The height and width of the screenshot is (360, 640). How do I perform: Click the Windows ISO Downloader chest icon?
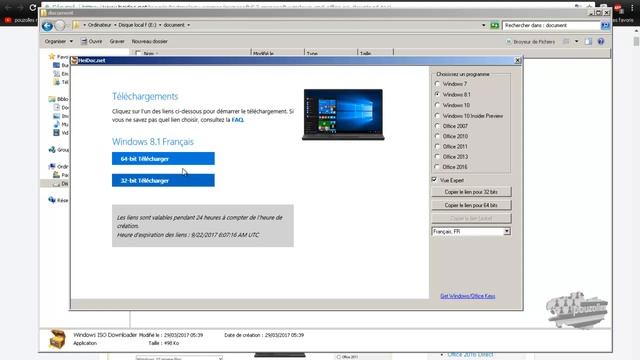coord(57,339)
